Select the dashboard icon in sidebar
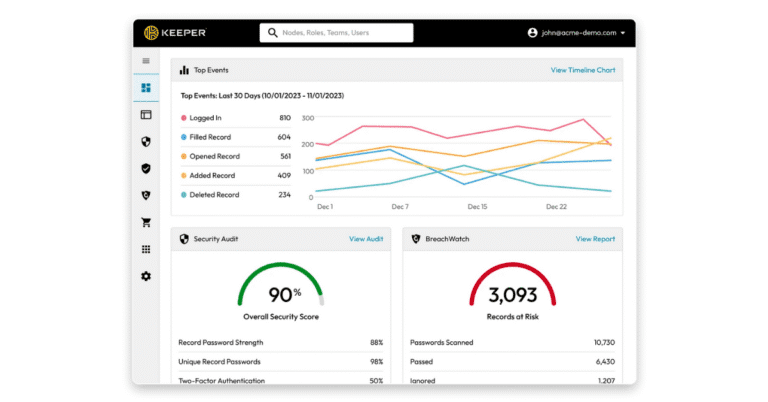Image resolution: width=768 pixels, height=402 pixels. click(x=146, y=88)
